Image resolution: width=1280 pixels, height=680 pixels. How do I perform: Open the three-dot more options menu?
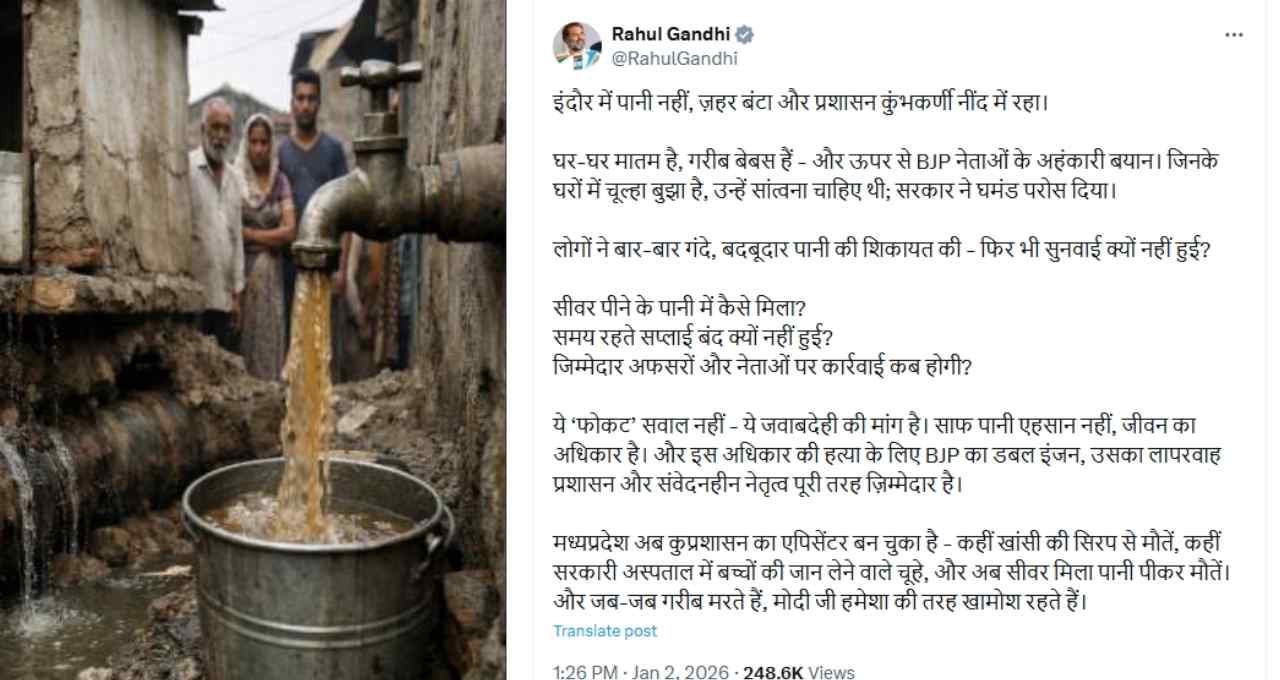1234,35
